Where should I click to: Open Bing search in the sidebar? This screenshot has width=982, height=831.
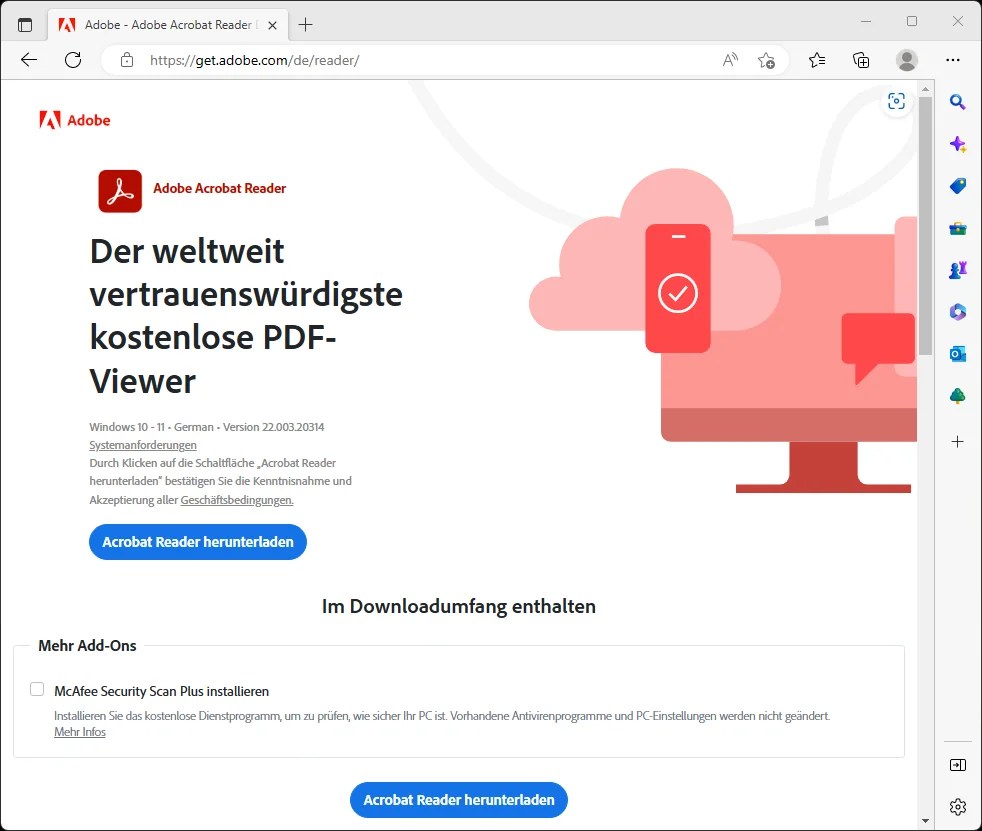[x=958, y=102]
